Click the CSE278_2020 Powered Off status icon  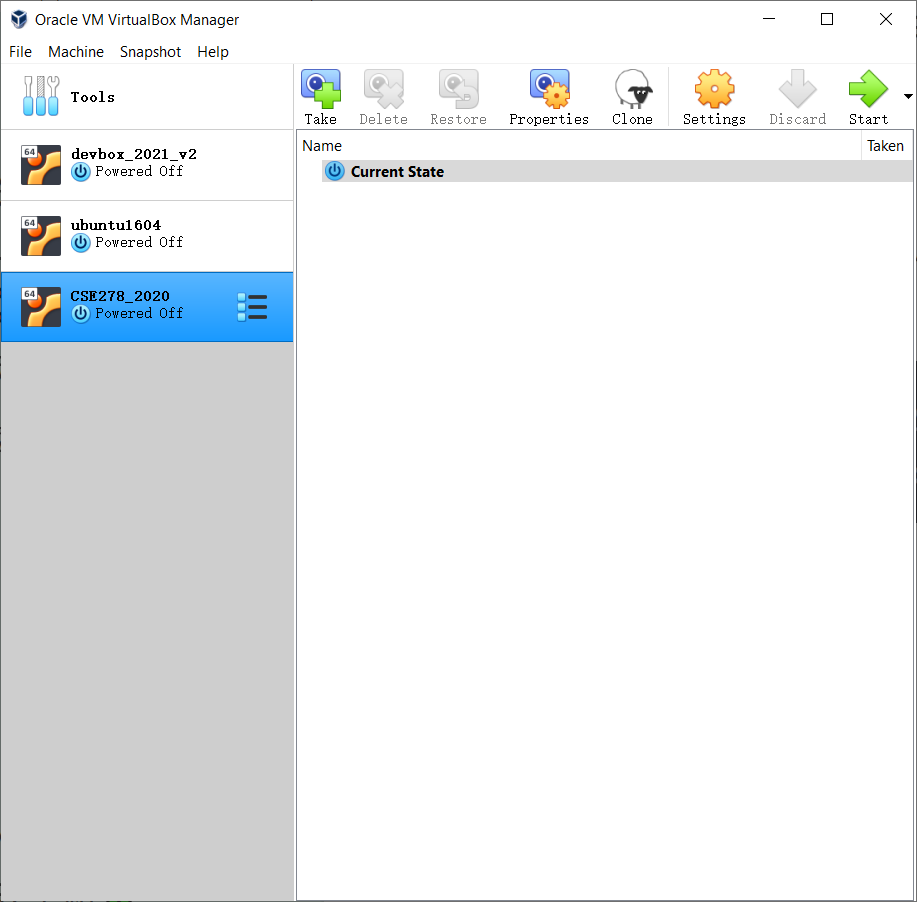coord(81,314)
